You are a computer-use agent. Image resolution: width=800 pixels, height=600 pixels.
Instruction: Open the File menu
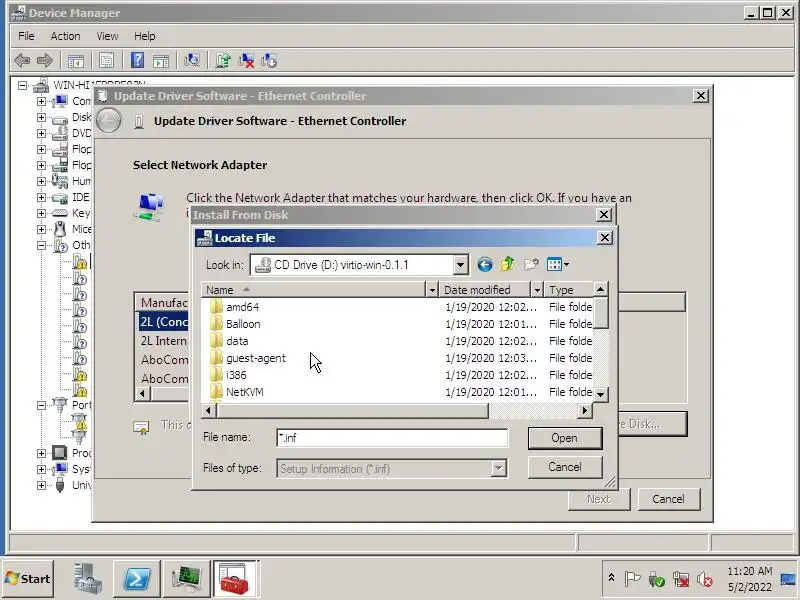pos(26,36)
